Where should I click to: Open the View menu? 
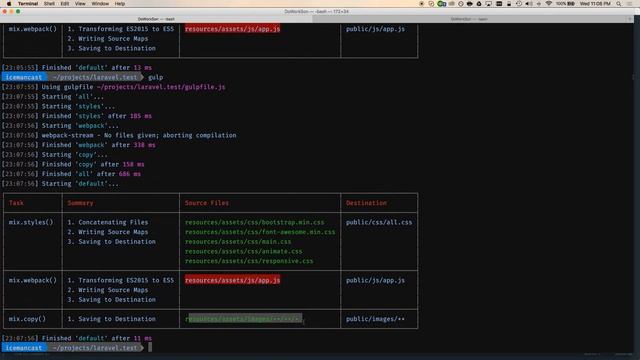click(80, 4)
